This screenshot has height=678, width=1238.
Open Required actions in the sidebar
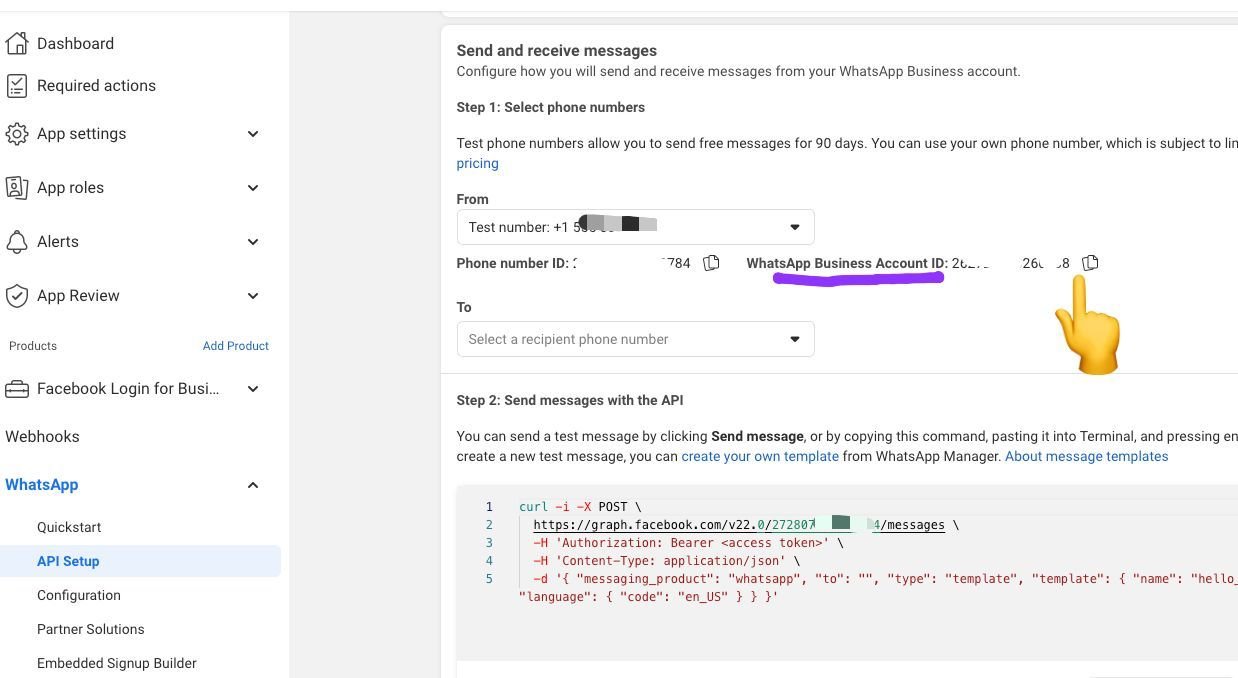pos(96,85)
